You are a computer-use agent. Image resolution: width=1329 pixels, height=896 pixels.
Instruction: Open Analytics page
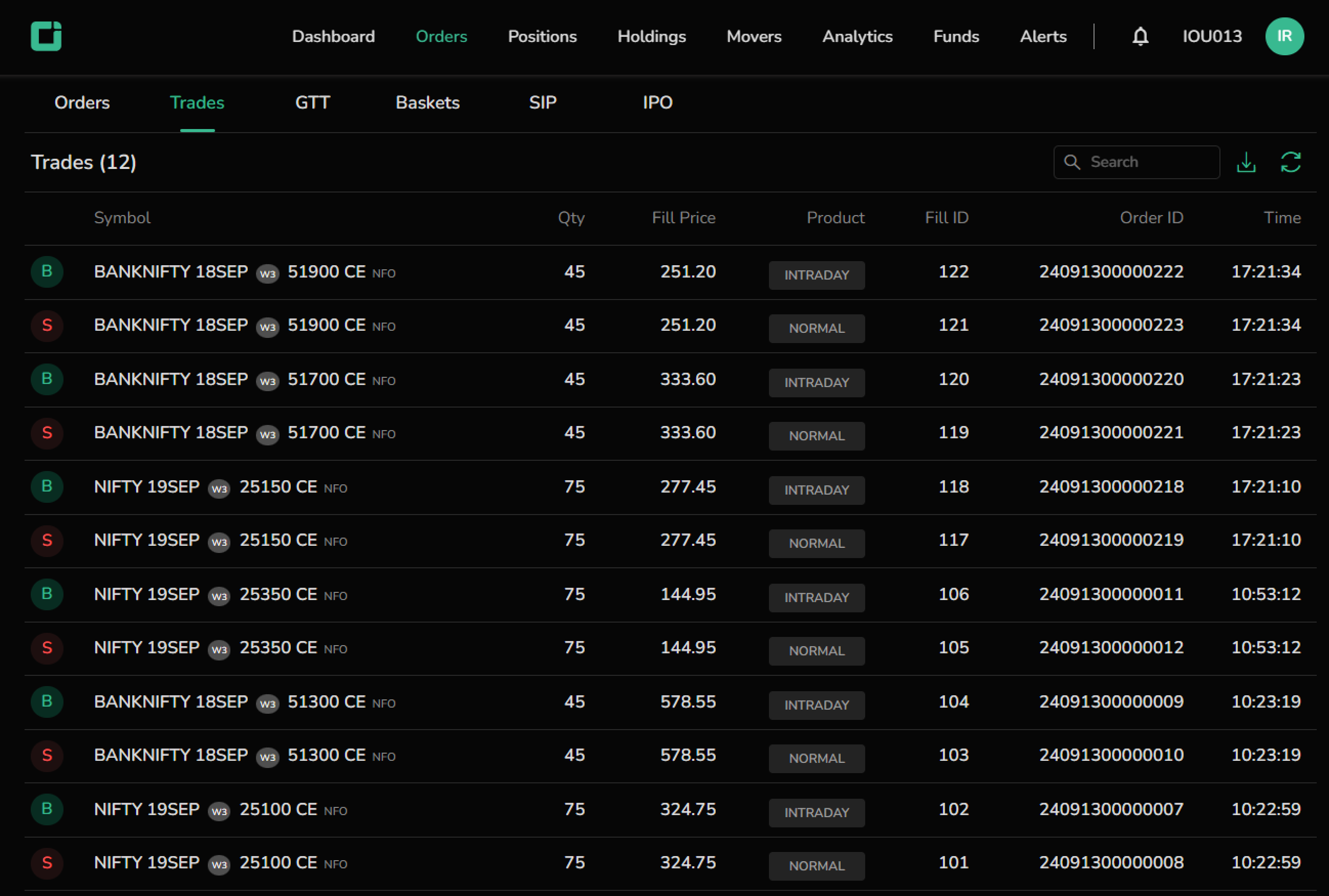857,36
